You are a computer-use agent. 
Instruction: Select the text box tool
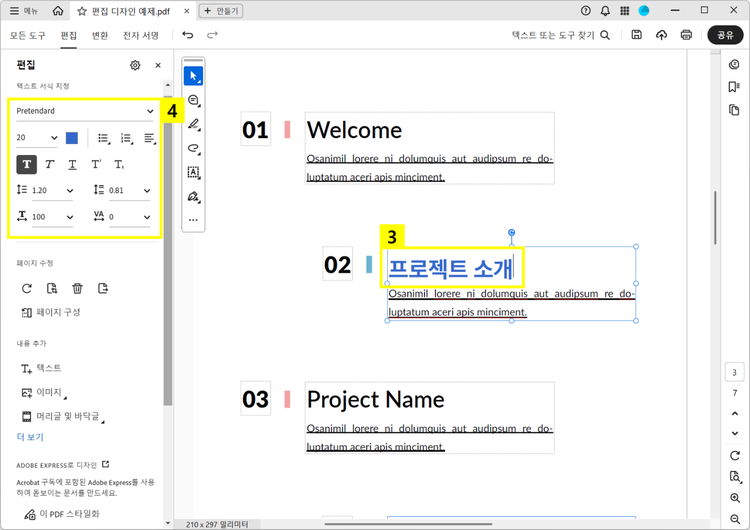pos(193,172)
